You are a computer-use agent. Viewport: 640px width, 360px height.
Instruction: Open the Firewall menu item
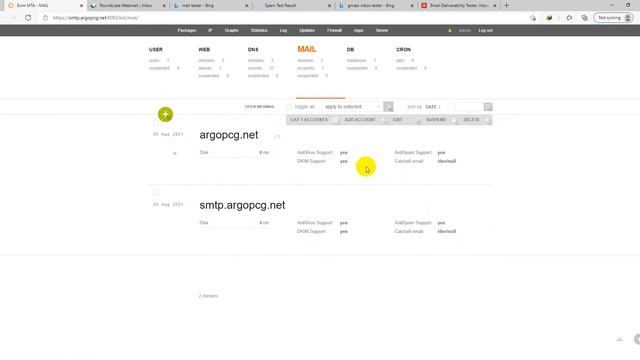point(334,30)
